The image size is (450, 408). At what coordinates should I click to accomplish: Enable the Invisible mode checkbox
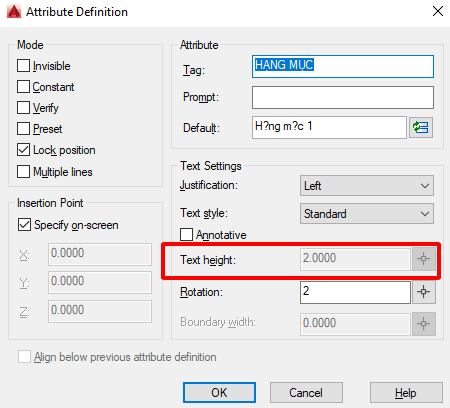click(x=23, y=66)
